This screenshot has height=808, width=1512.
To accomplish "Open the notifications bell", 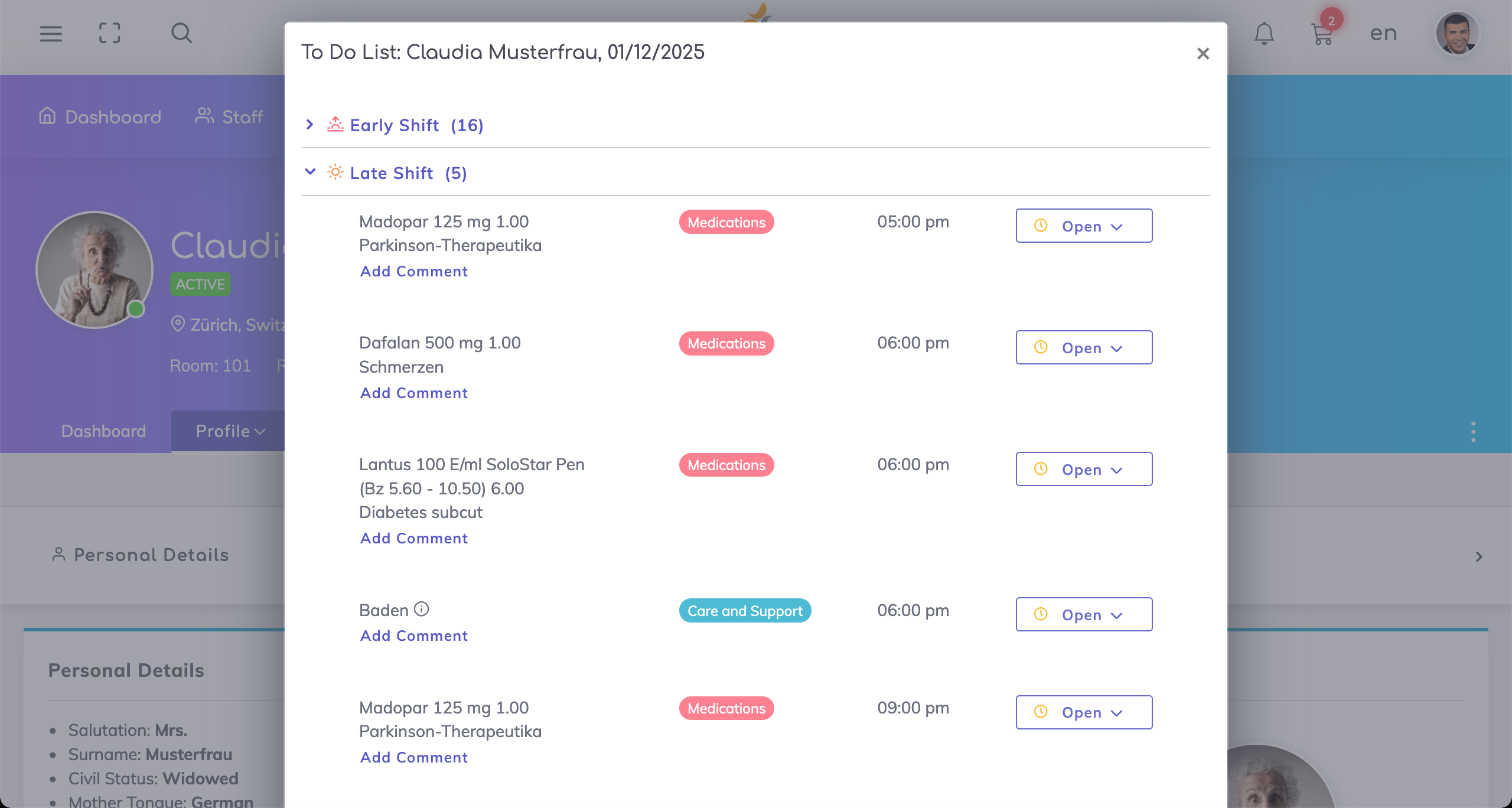I will pyautogui.click(x=1264, y=34).
